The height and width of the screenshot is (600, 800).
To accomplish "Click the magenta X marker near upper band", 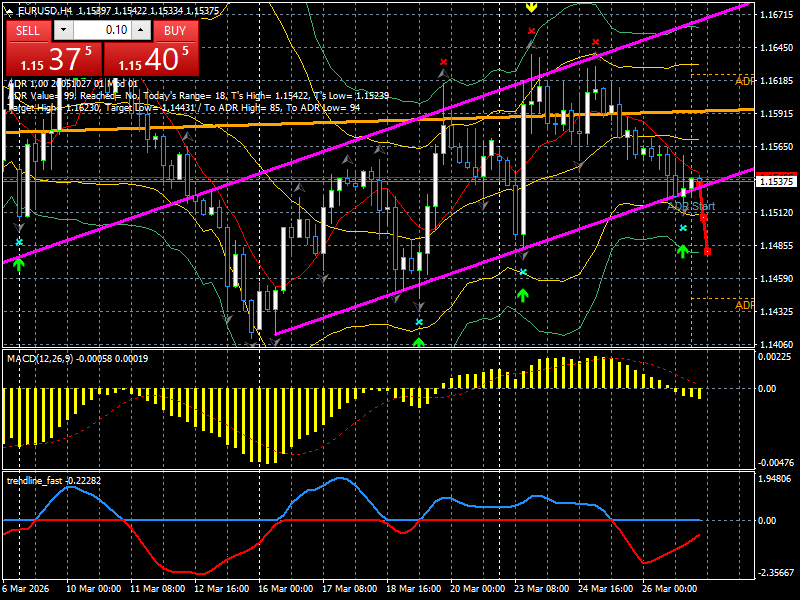I will tap(596, 42).
